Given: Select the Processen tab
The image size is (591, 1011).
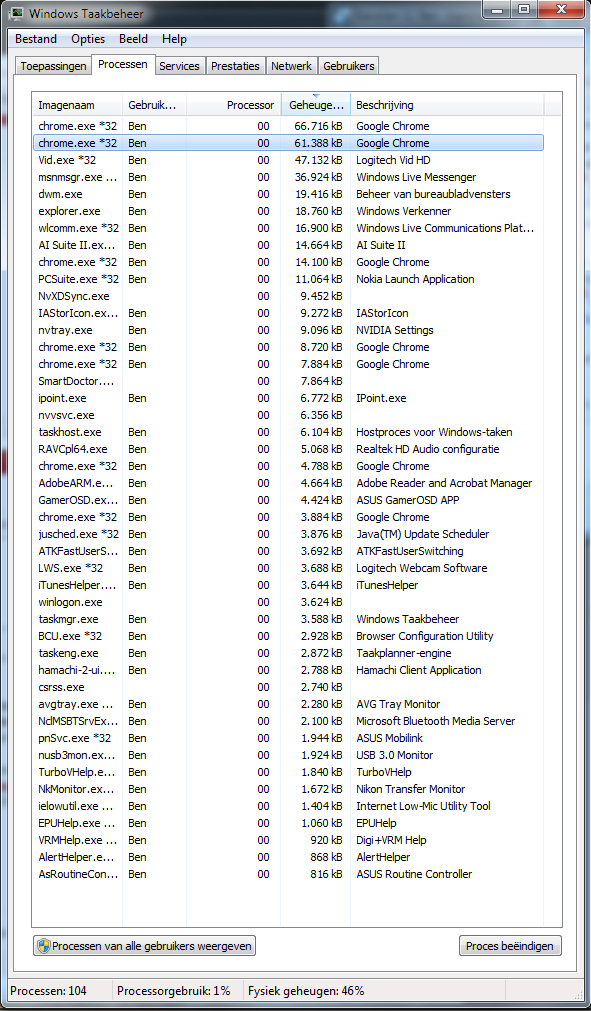Looking at the screenshot, I should pos(123,64).
